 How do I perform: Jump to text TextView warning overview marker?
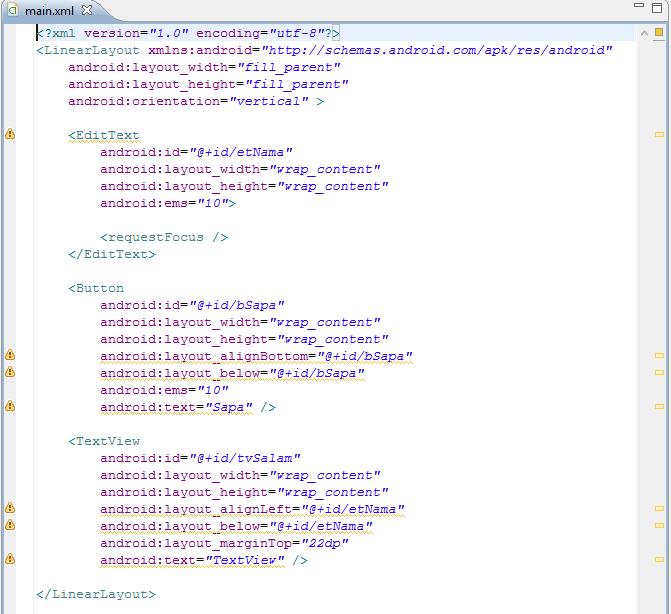(659, 559)
